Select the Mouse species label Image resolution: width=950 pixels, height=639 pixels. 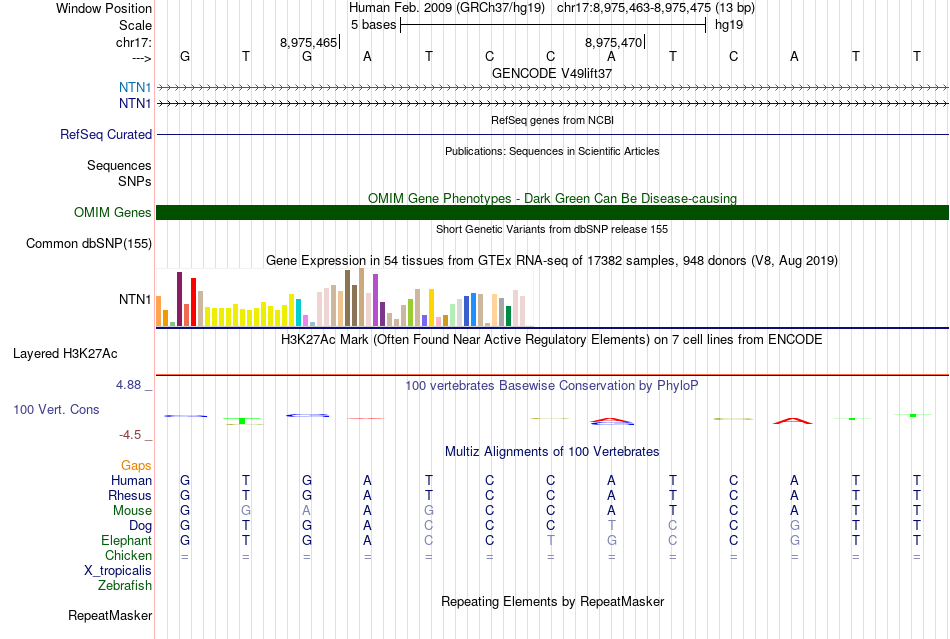pos(132,511)
